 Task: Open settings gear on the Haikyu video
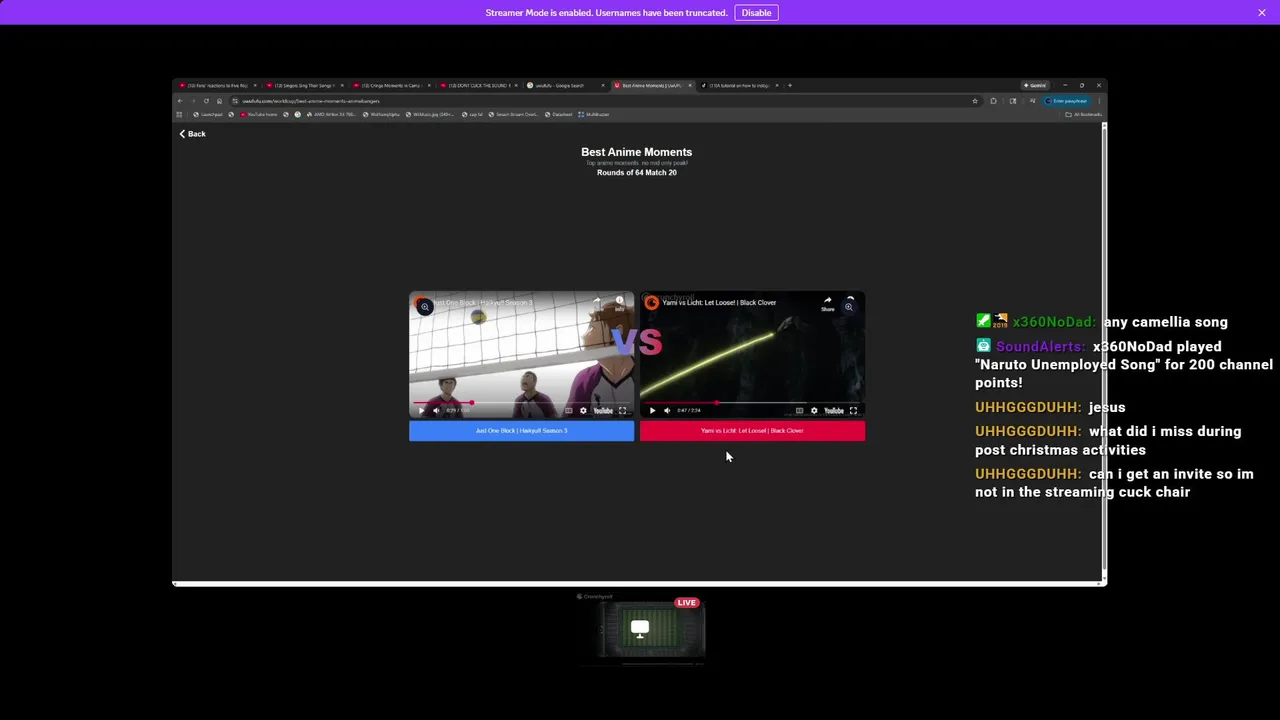click(583, 410)
